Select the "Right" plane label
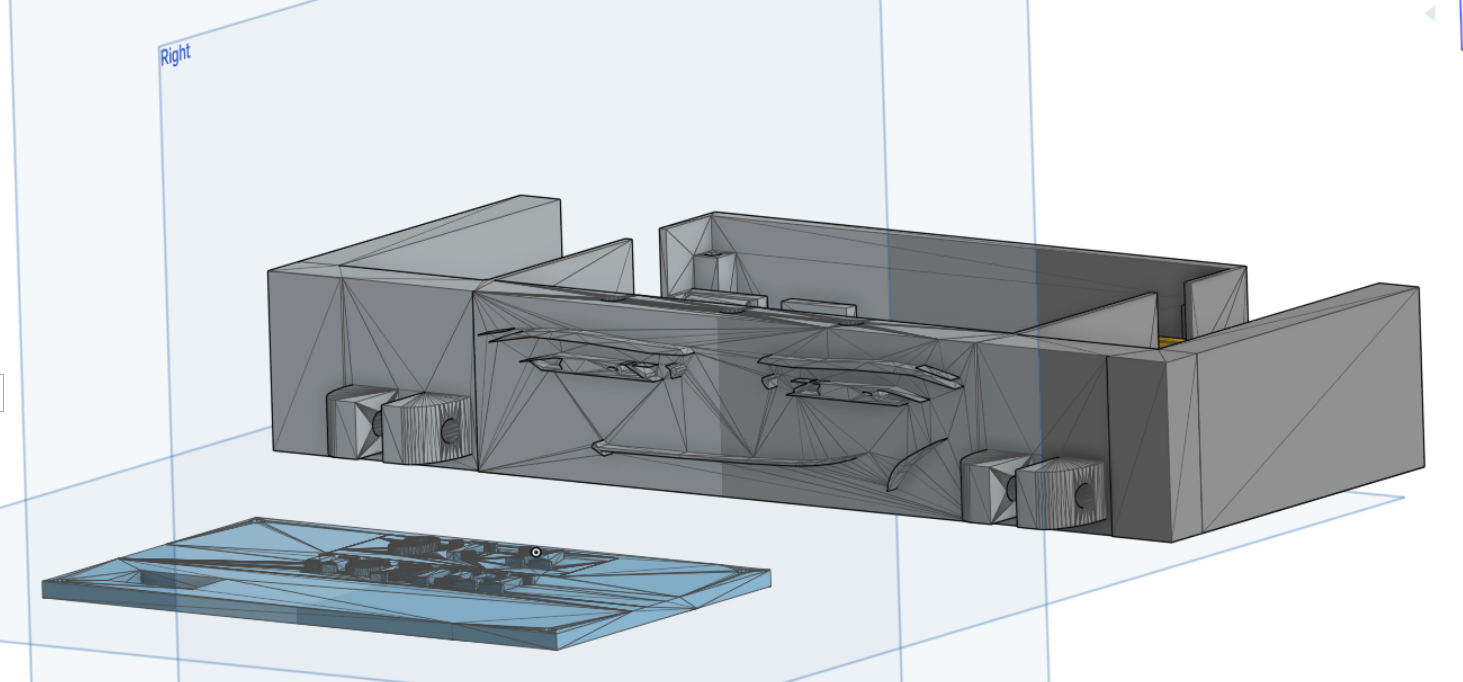Image resolution: width=1463 pixels, height=682 pixels. (175, 56)
